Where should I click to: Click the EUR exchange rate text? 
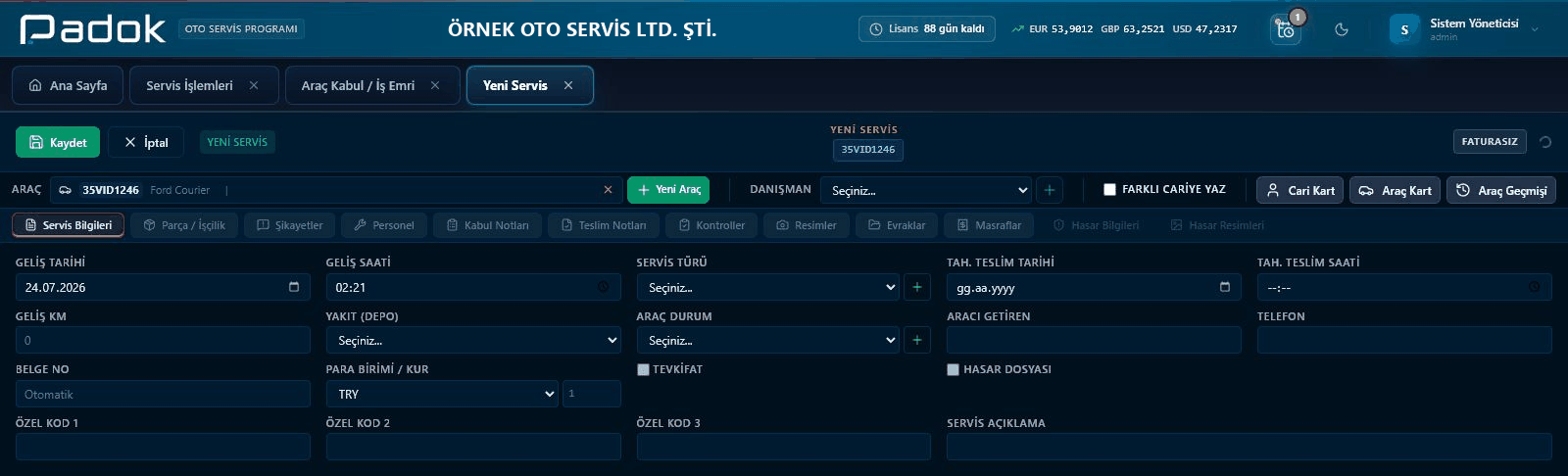[1059, 29]
